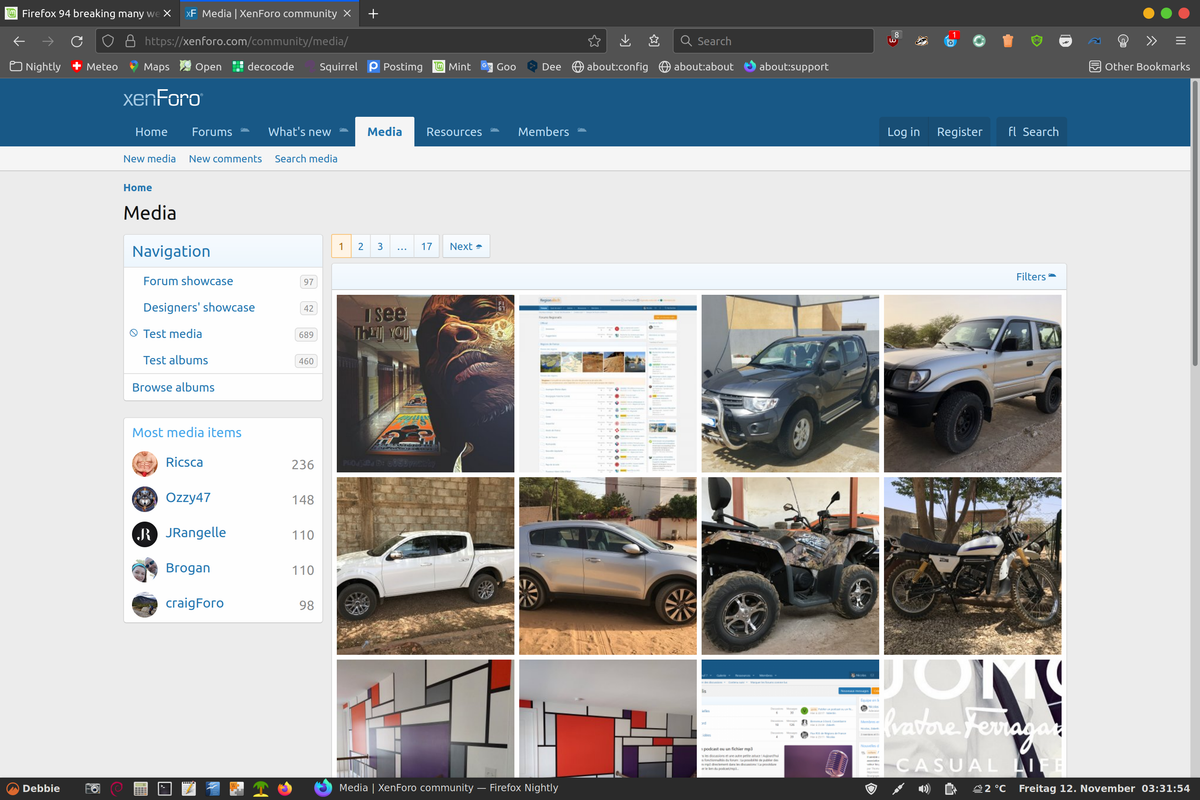This screenshot has height=800, width=1200.
Task: Open the Debbie start menu
Action: pyautogui.click(x=34, y=788)
